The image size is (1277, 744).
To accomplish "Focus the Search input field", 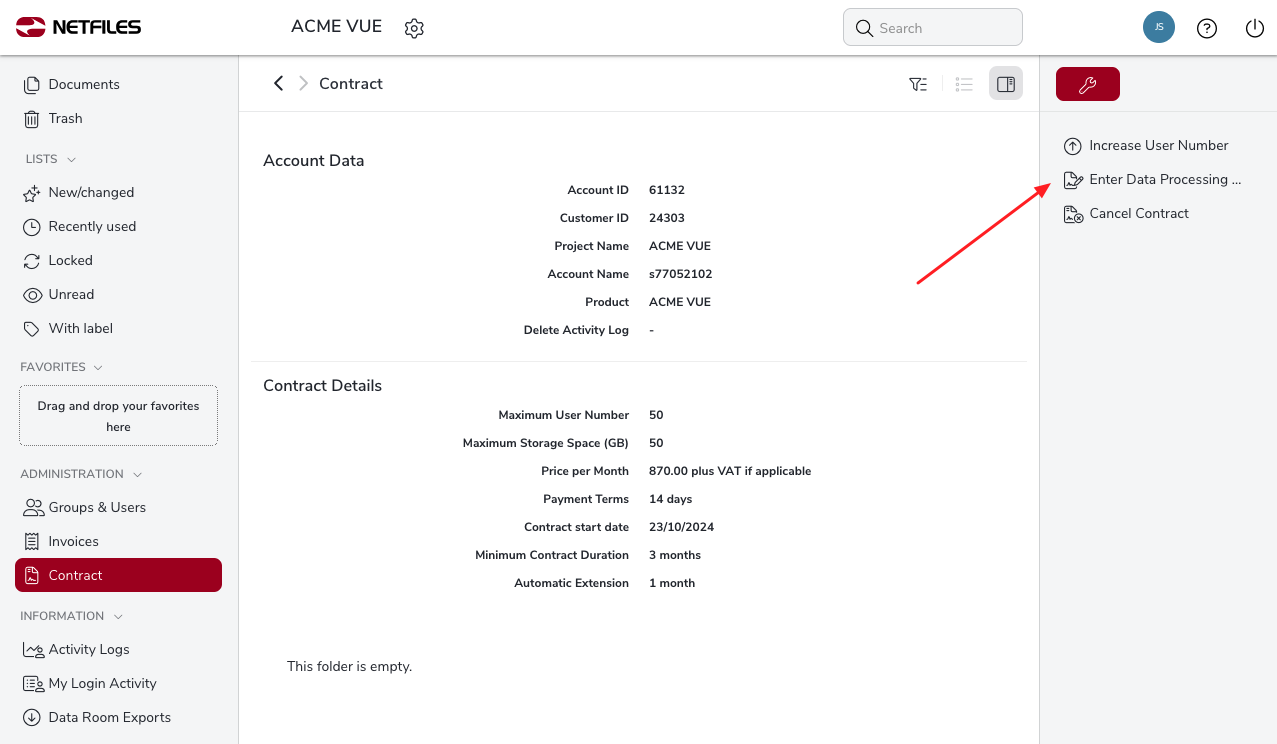I will (x=940, y=28).
